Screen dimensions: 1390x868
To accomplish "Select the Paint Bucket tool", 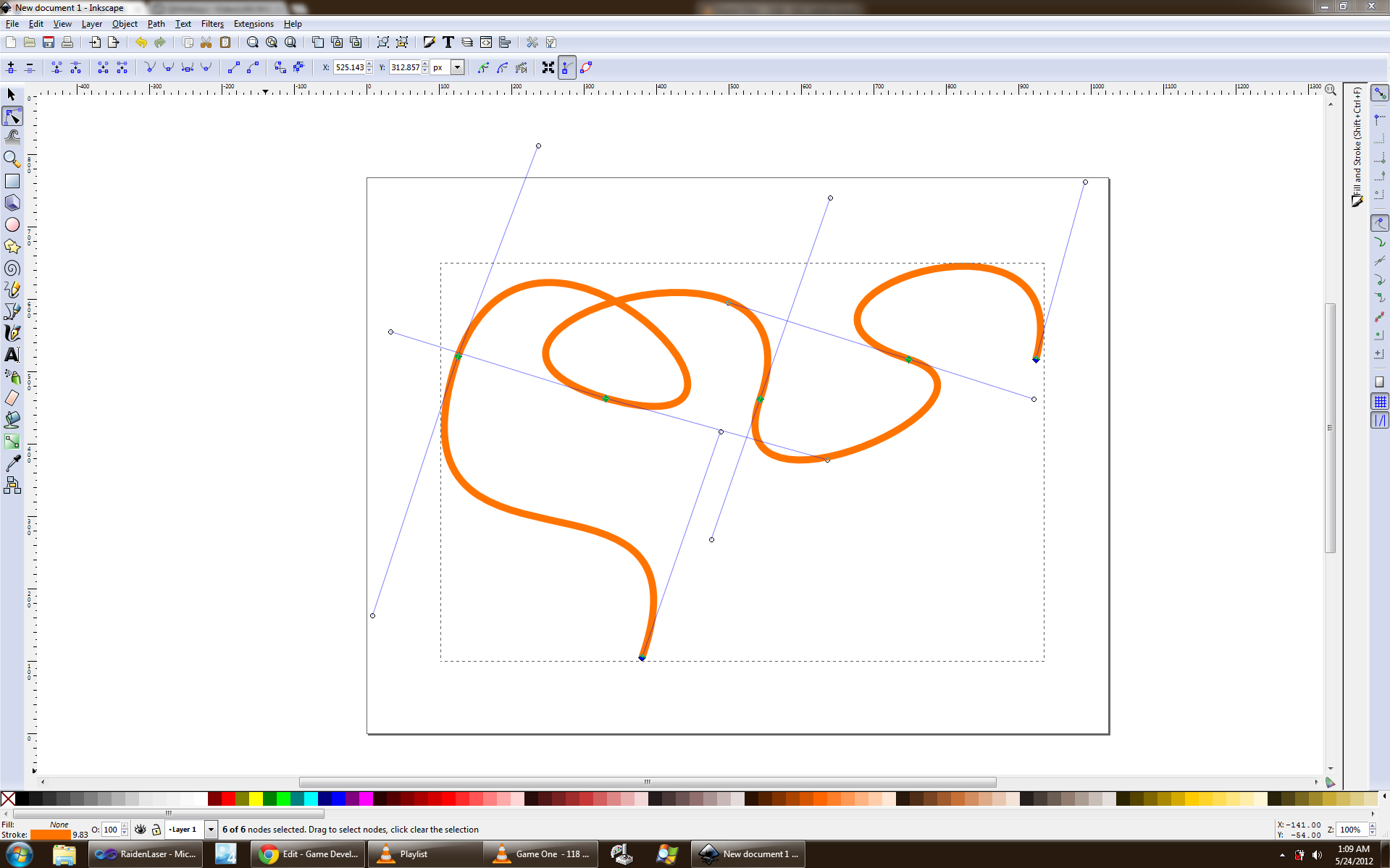I will point(12,420).
